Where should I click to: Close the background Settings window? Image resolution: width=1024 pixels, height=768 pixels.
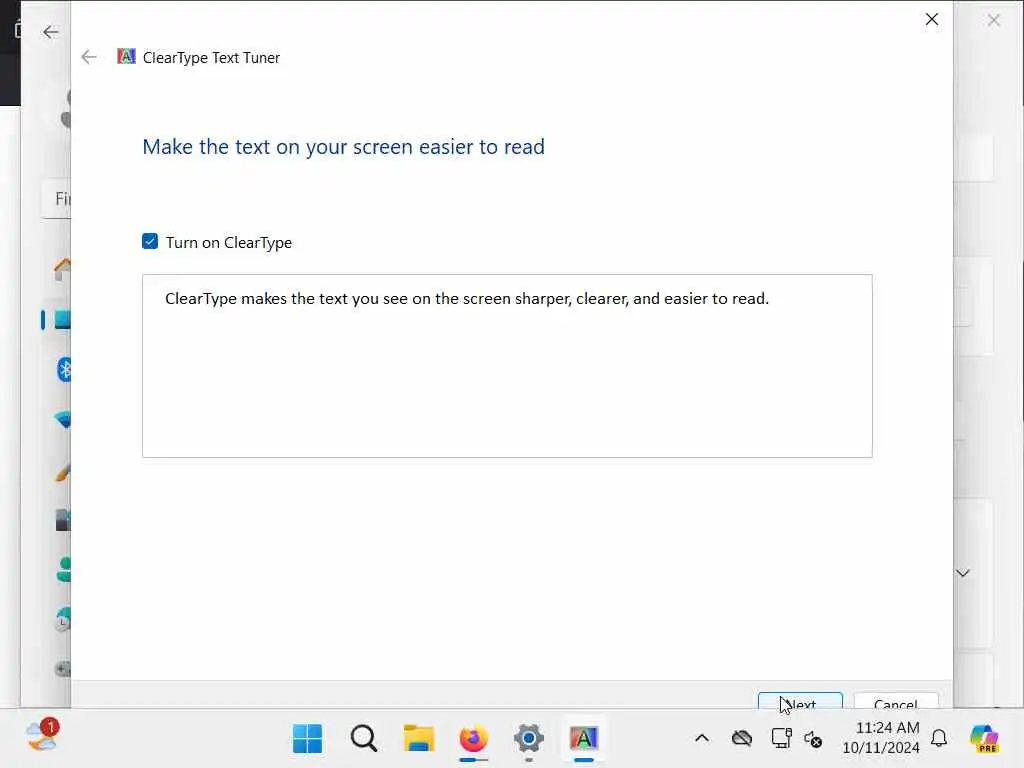993,20
